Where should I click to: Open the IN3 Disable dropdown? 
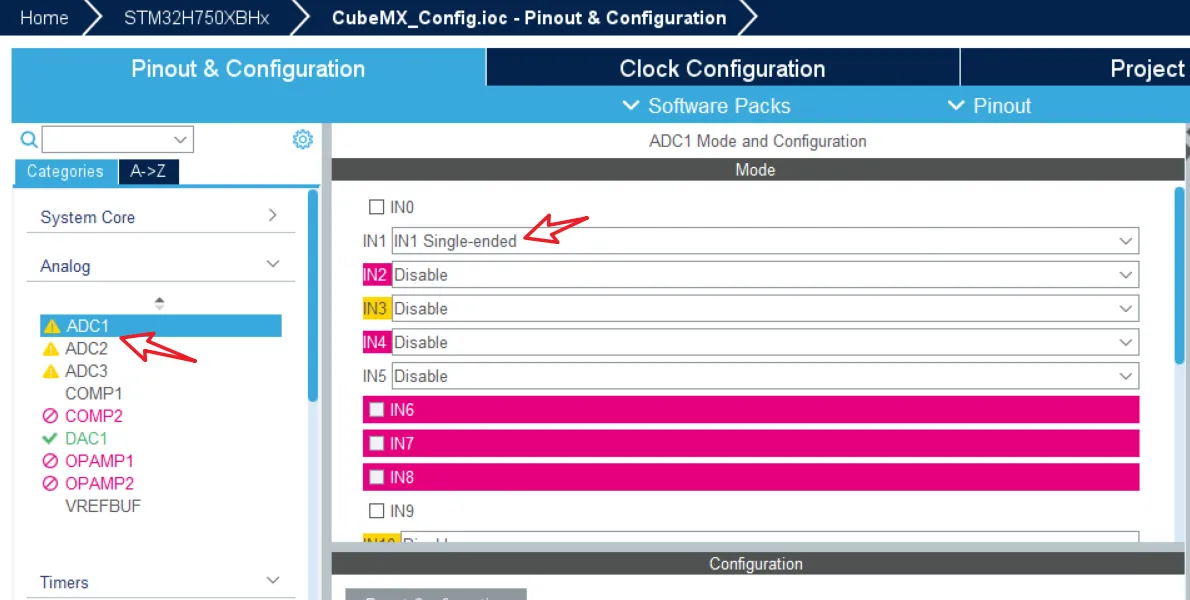click(x=765, y=309)
